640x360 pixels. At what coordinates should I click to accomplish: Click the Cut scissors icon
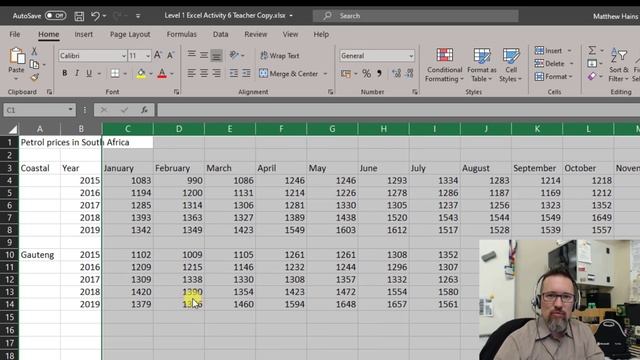click(x=34, y=51)
